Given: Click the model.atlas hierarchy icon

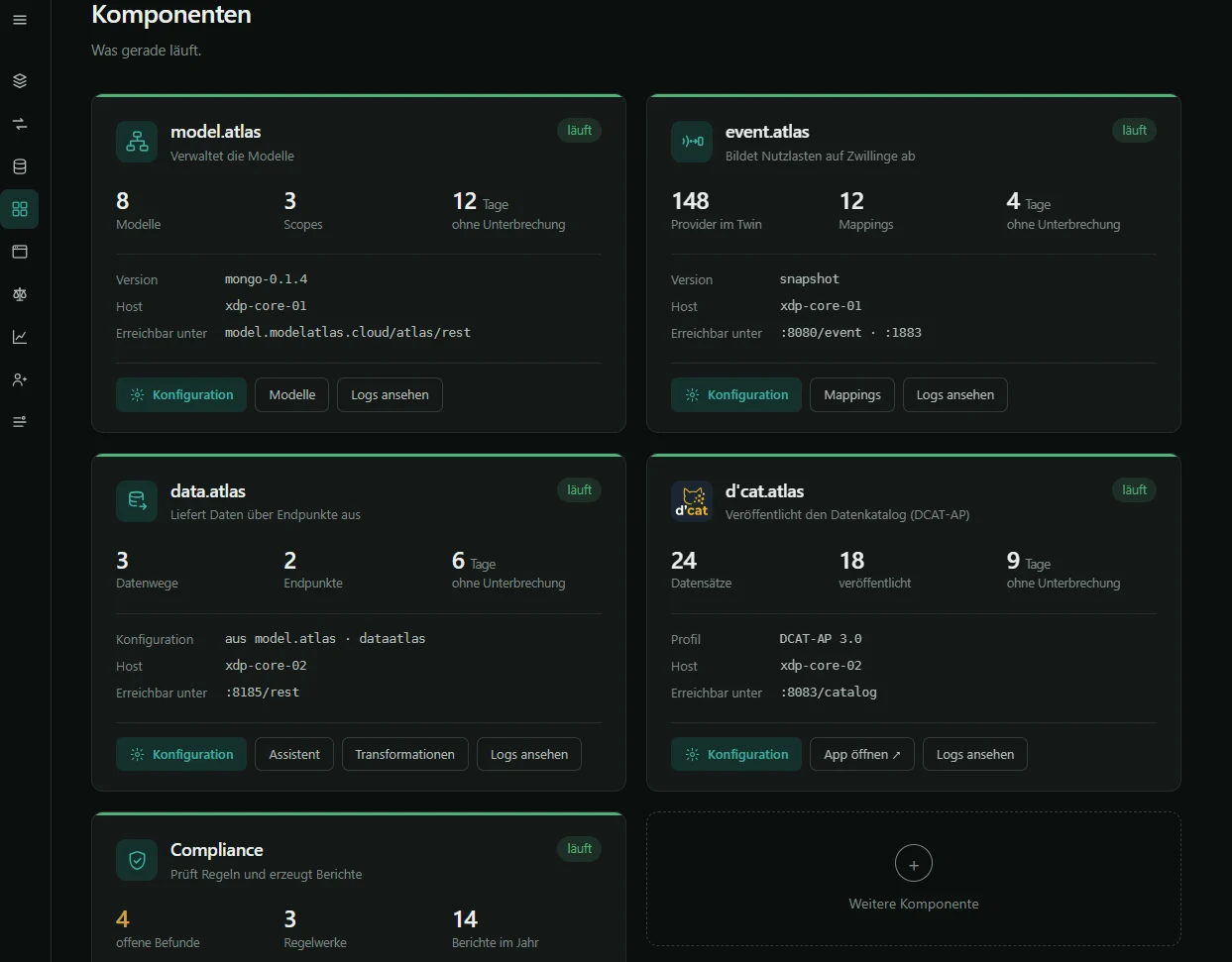Looking at the screenshot, I should pos(137,142).
